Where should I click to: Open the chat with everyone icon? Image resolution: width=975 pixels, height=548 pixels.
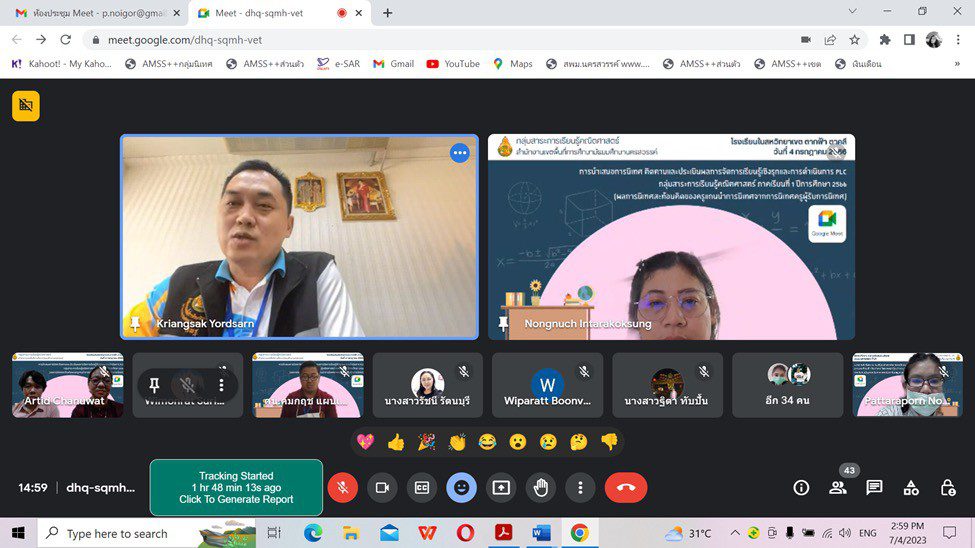click(874, 488)
